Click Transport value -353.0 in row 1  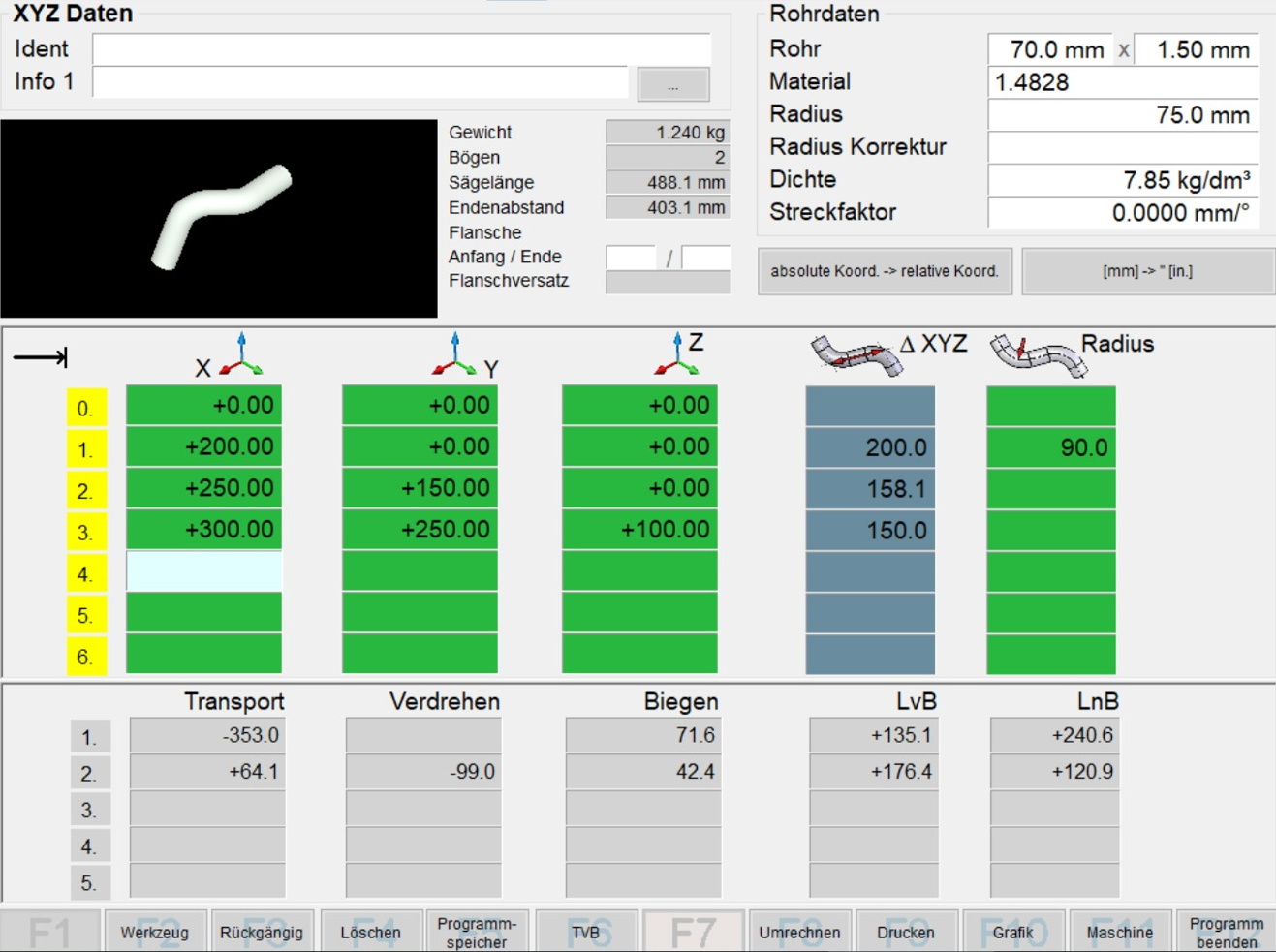point(207,735)
